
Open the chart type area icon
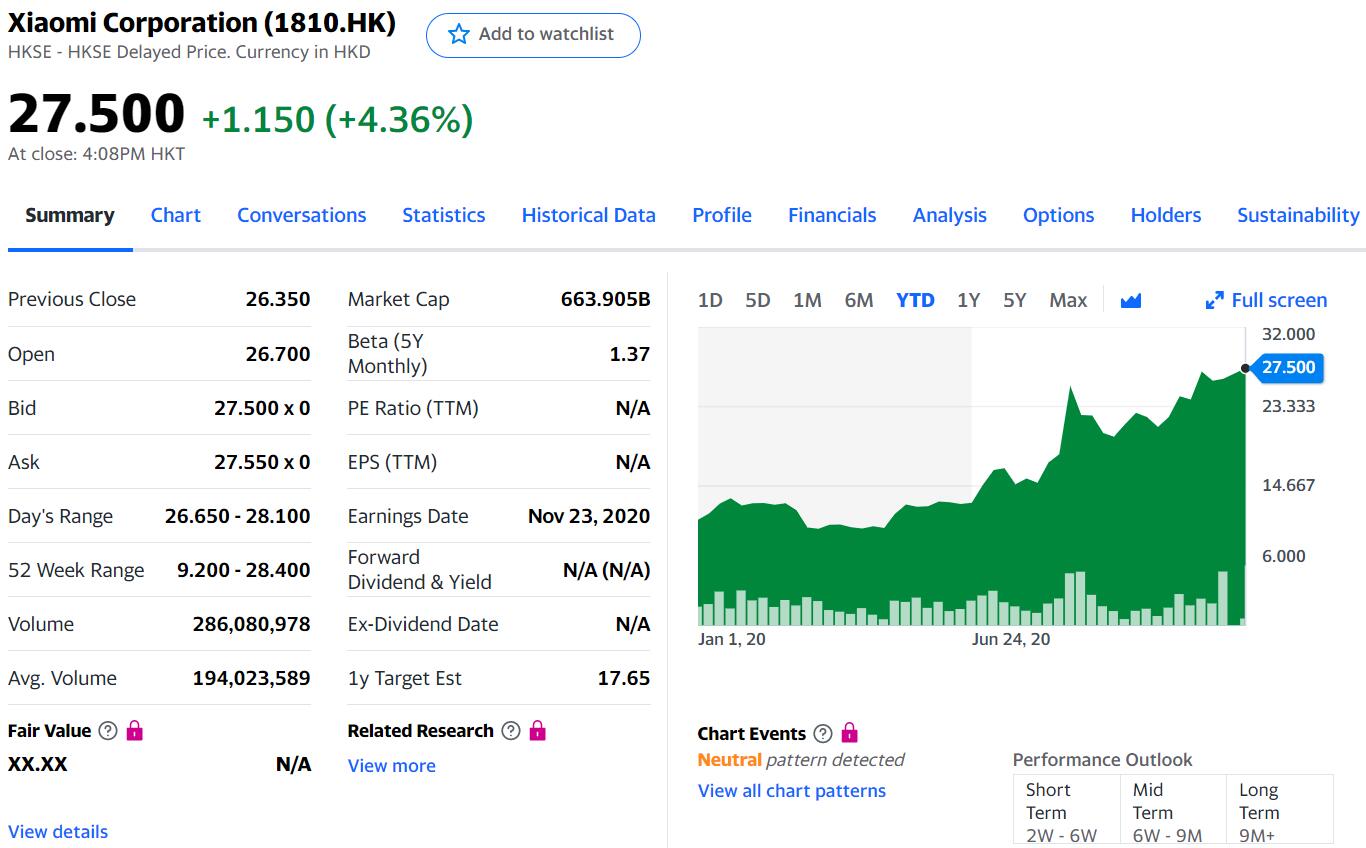pyautogui.click(x=1131, y=299)
